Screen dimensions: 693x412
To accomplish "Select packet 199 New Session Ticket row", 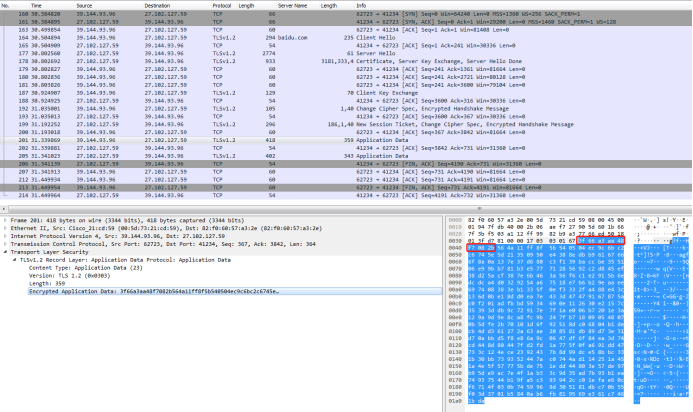I will pos(346,124).
